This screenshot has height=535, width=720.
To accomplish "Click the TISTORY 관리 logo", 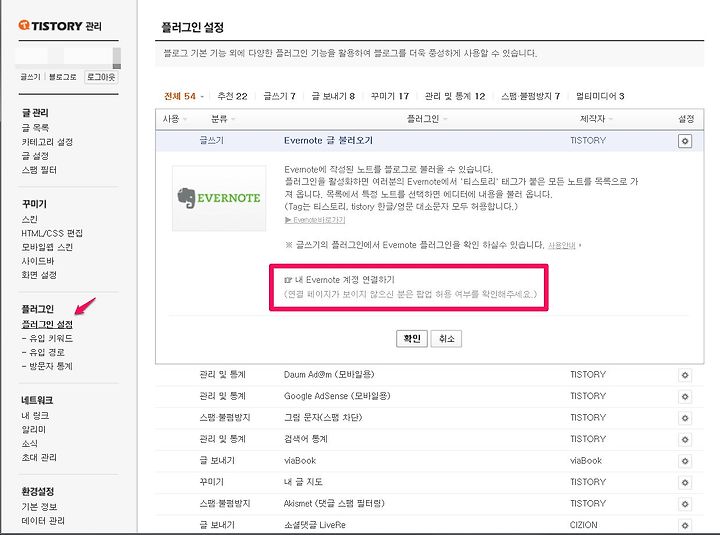I will 60,26.
